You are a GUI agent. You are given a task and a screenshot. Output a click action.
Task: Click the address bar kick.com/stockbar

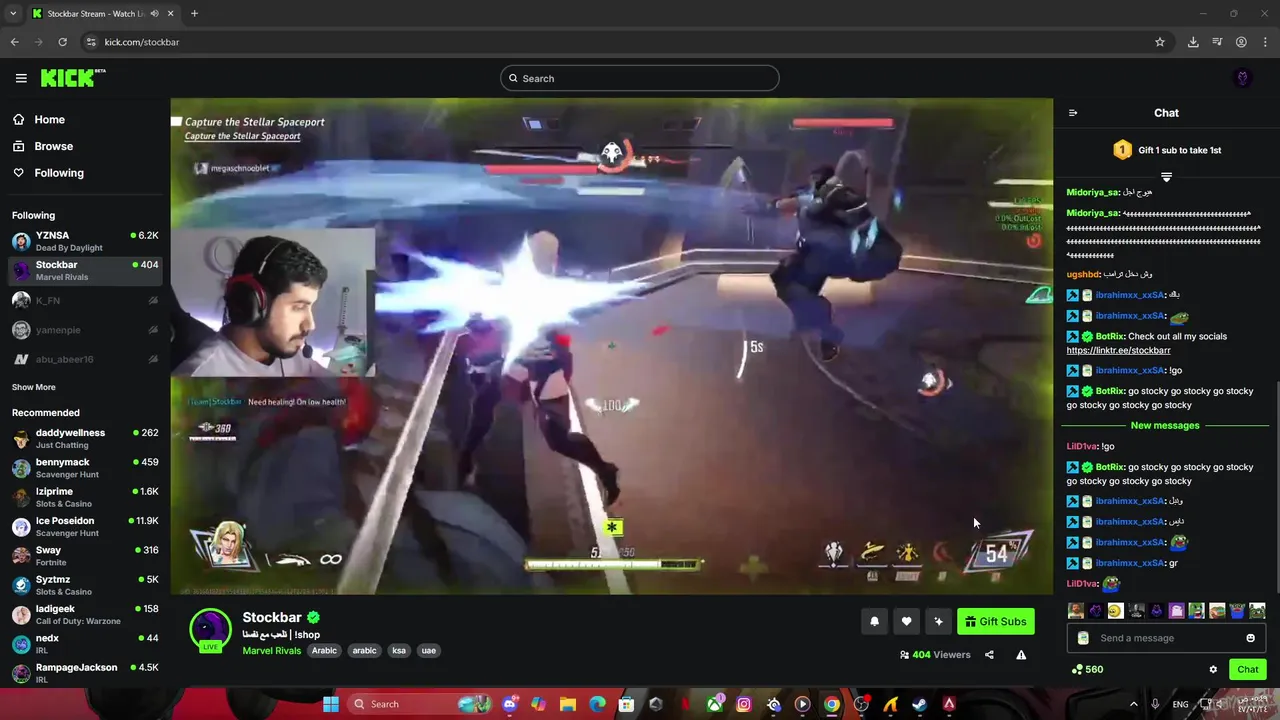(142, 42)
